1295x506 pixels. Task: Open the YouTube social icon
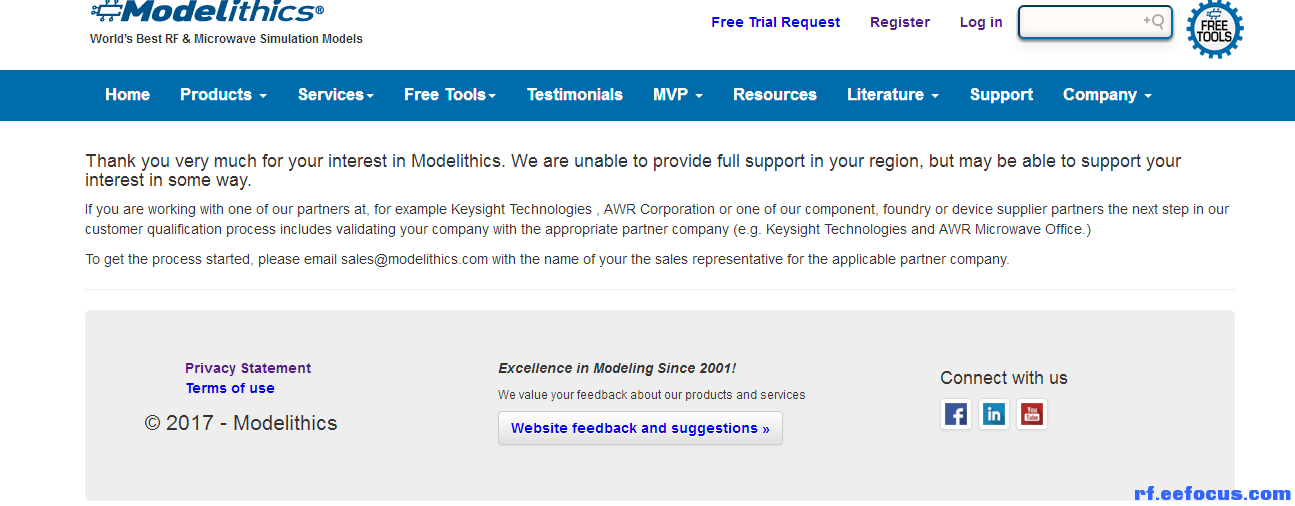point(1032,414)
